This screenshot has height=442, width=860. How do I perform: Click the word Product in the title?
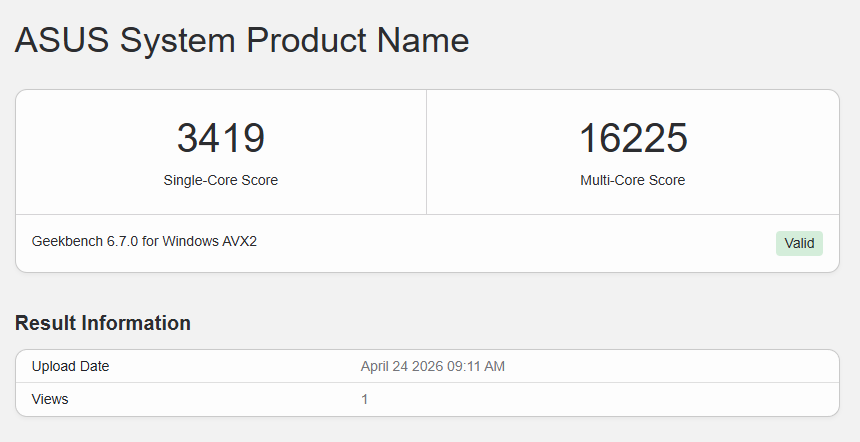pos(306,40)
